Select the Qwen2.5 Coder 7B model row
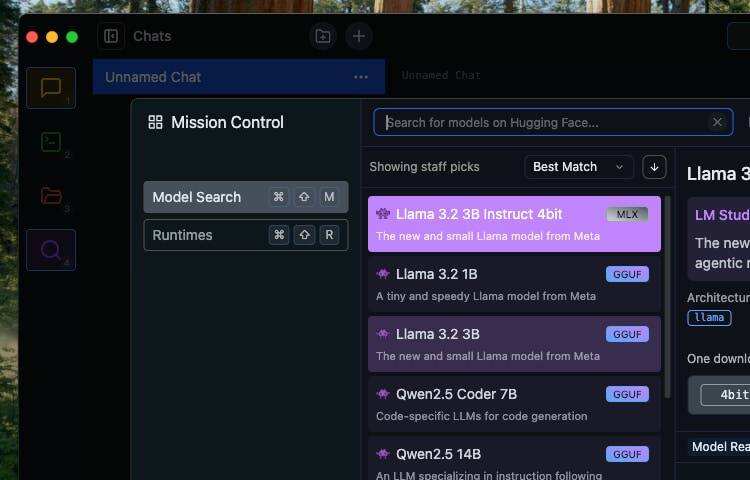The width and height of the screenshot is (750, 480). point(514,404)
